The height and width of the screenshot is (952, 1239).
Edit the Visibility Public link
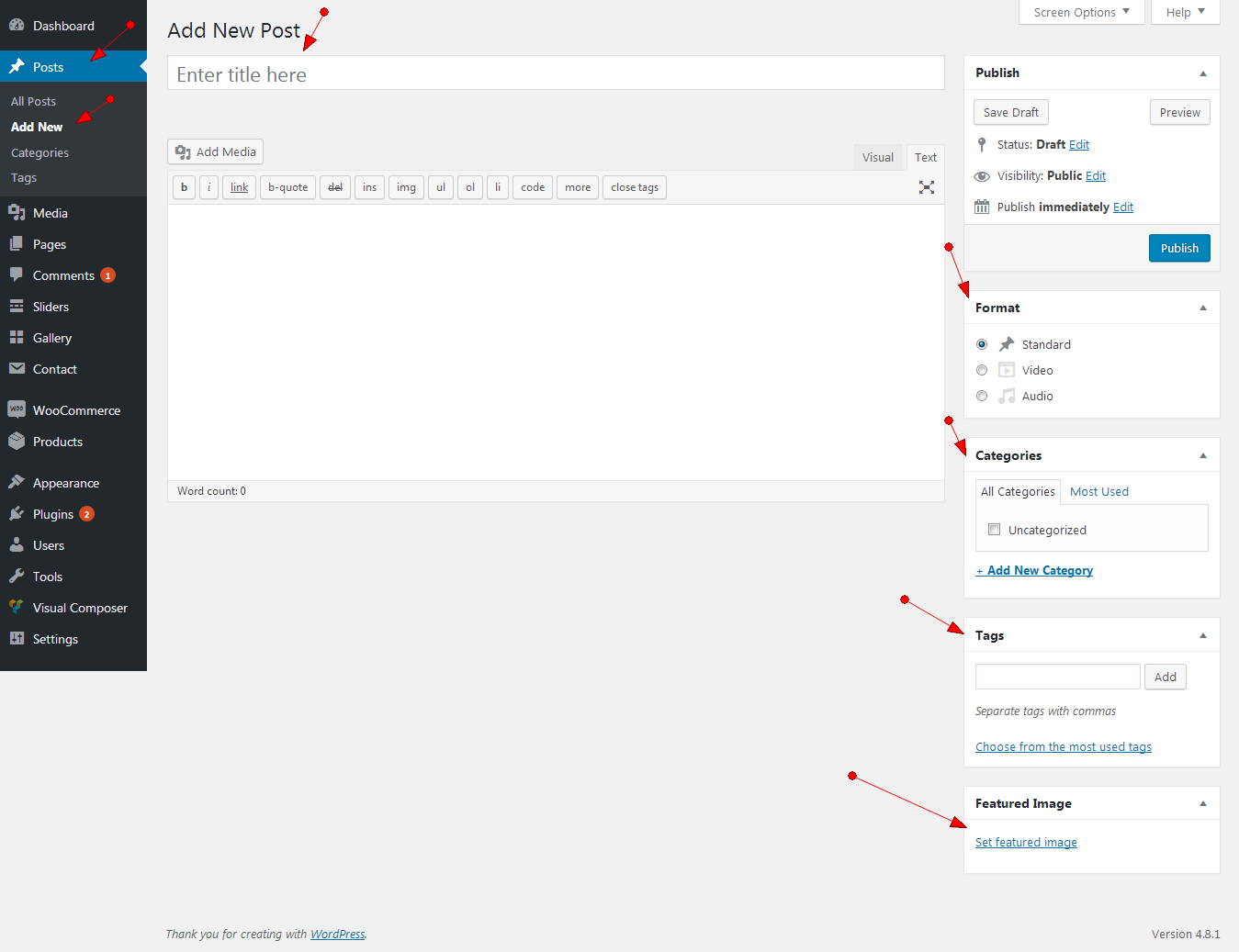click(1096, 176)
